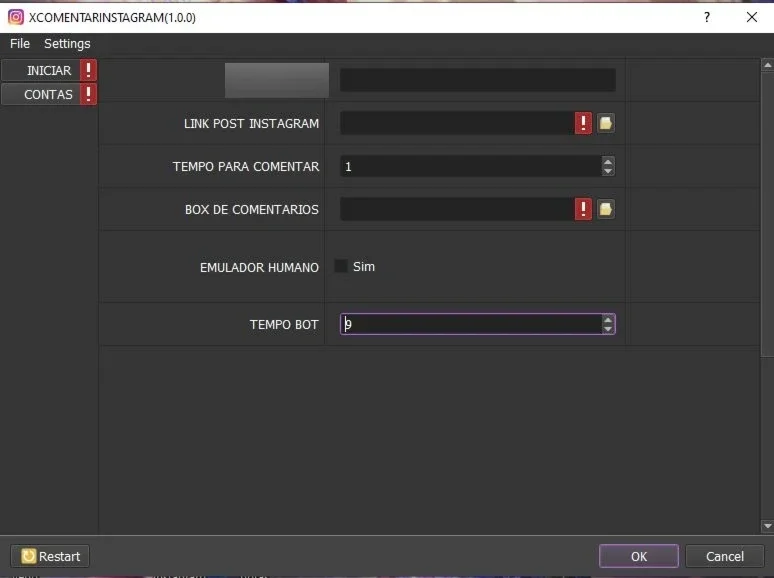Click the EMULADOR HUMANO label
The height and width of the screenshot is (578, 774).
click(x=259, y=268)
